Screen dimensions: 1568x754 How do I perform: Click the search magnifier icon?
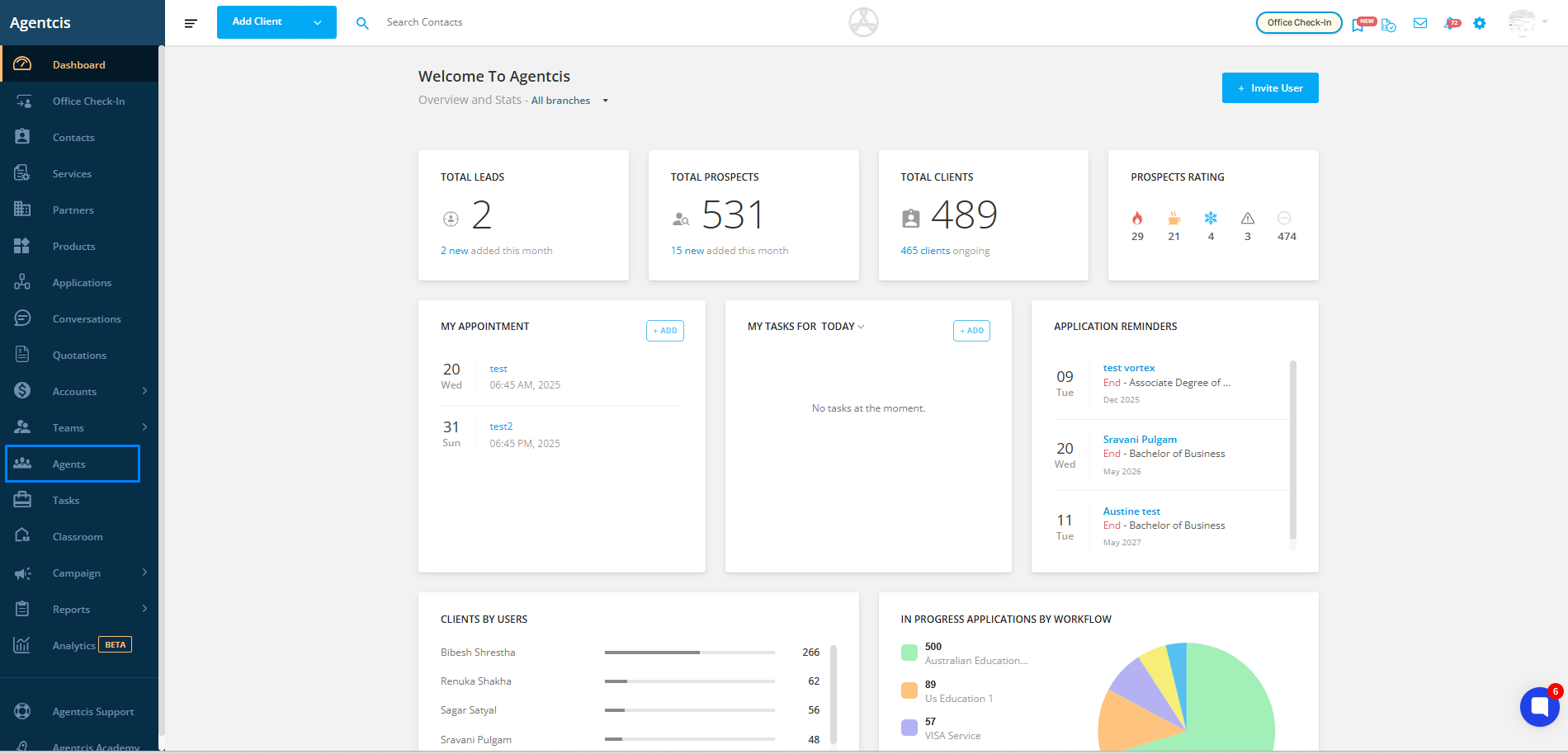362,23
